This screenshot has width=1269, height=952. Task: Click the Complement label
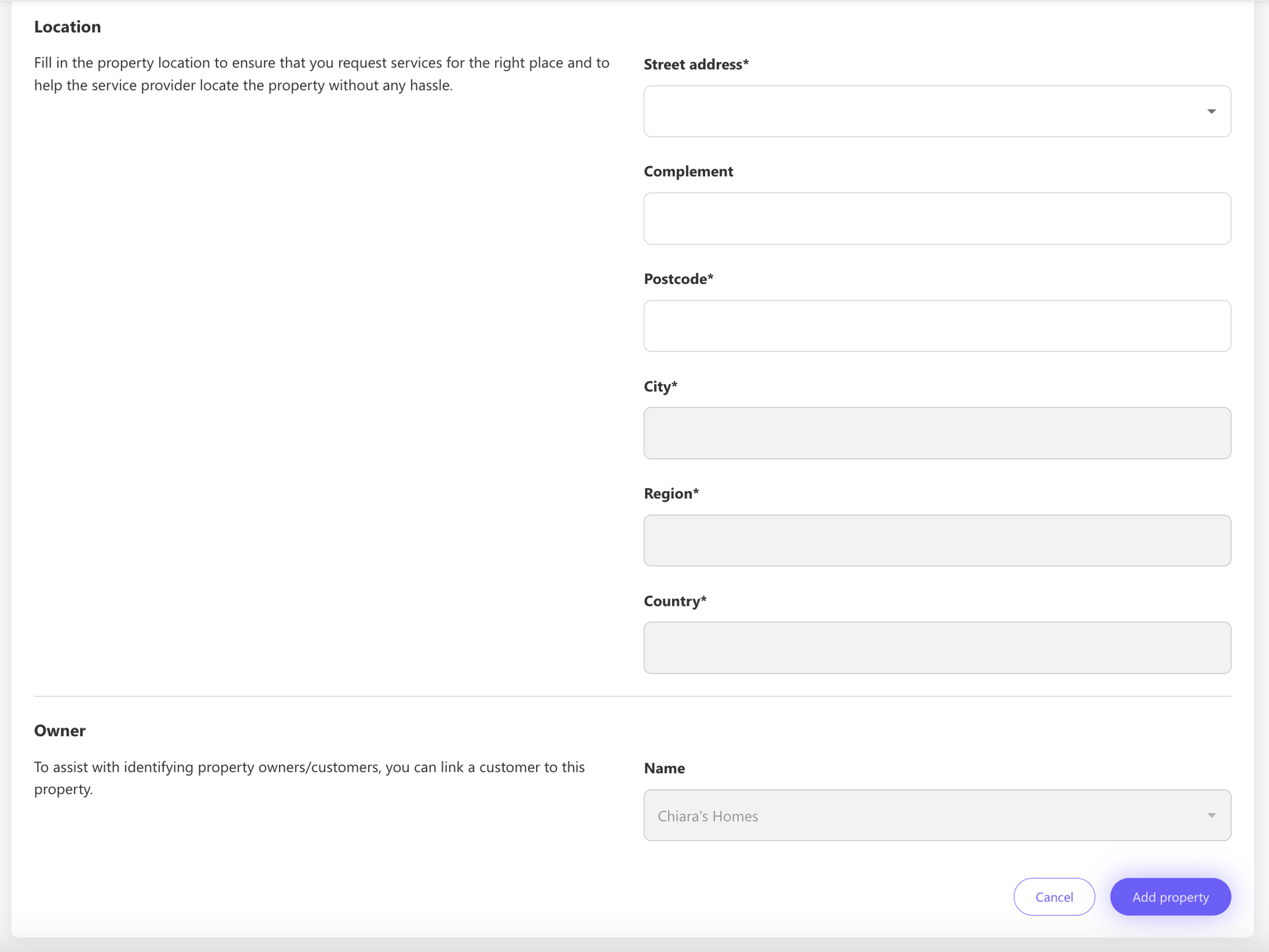(689, 171)
